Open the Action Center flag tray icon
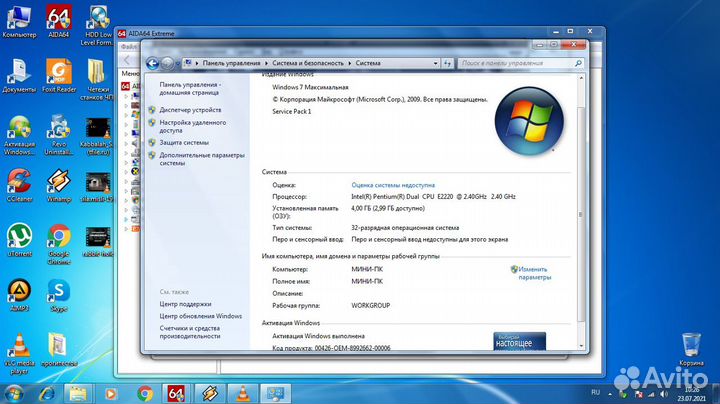The height and width of the screenshot is (404, 720). tap(638, 394)
